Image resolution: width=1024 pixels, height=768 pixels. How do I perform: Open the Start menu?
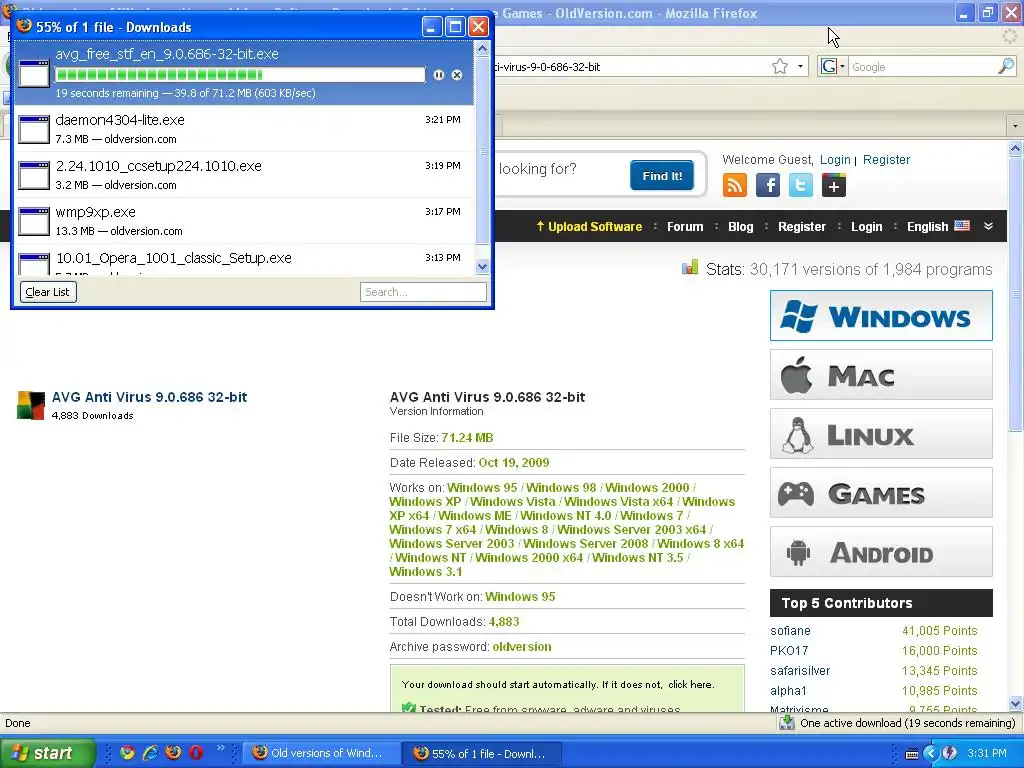(x=47, y=753)
